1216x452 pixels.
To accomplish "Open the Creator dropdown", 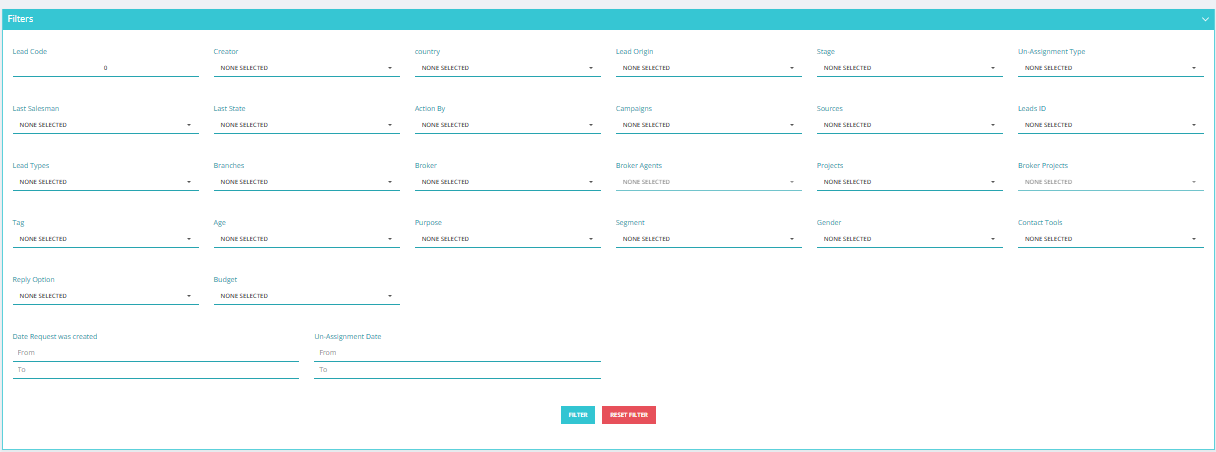I will (x=306, y=68).
